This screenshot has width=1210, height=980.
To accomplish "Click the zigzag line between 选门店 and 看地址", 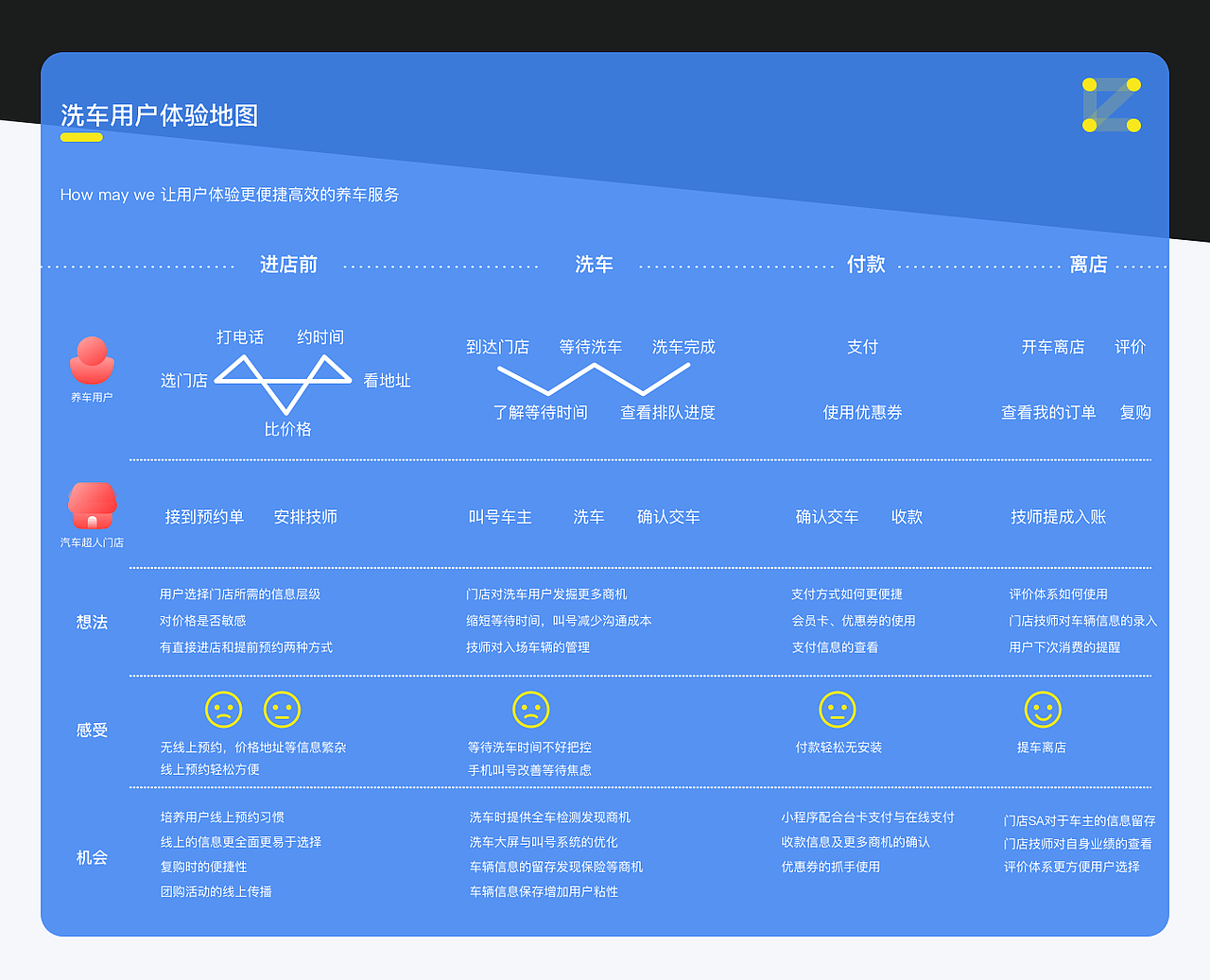I will click(x=283, y=383).
